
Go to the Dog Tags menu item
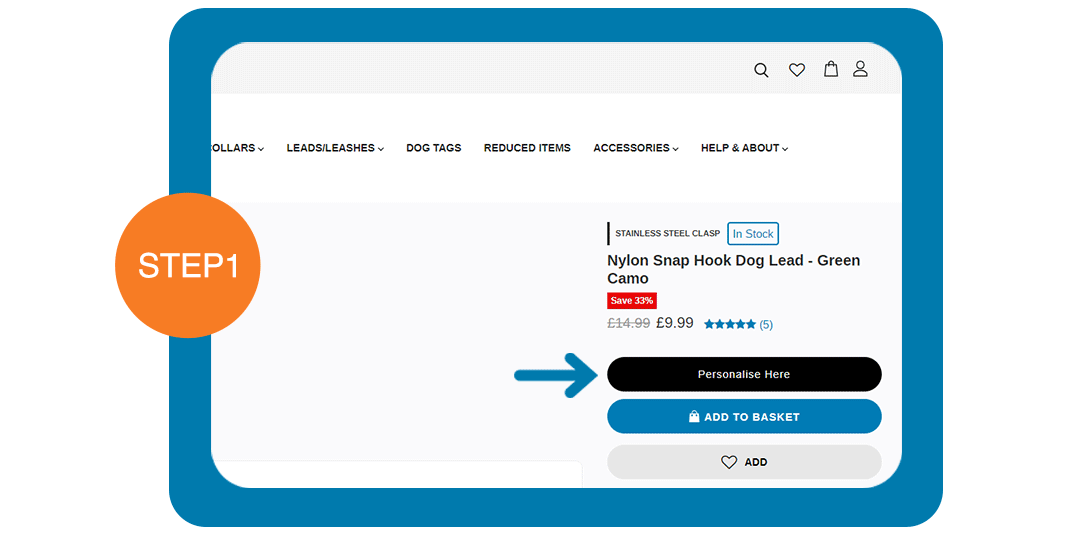(433, 148)
